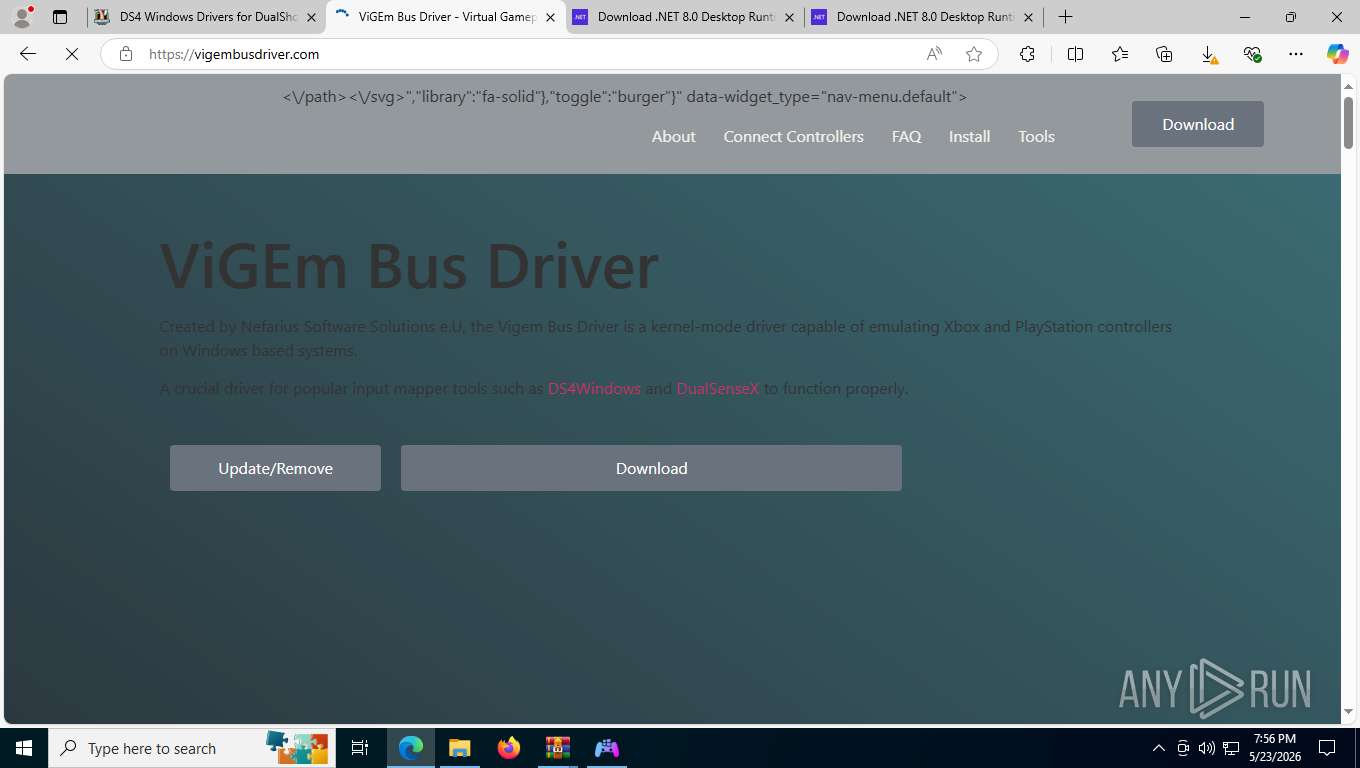1360x768 pixels.
Task: View site information lock icon
Action: 126,54
